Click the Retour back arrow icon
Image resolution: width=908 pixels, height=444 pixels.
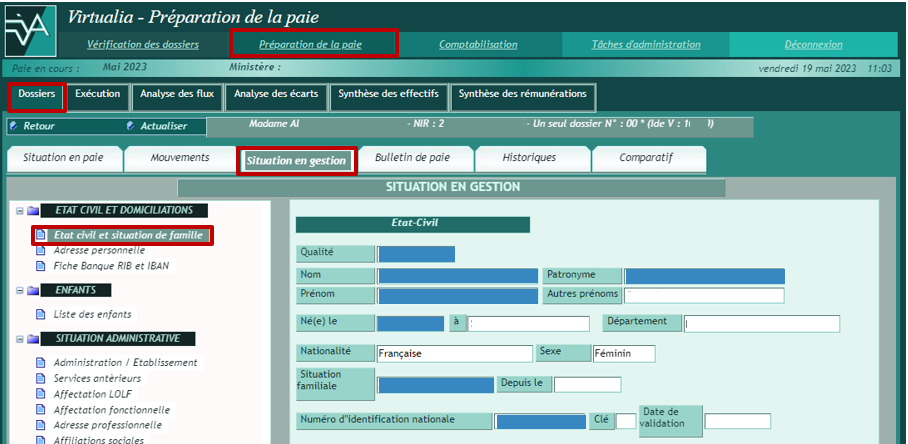tap(13, 126)
